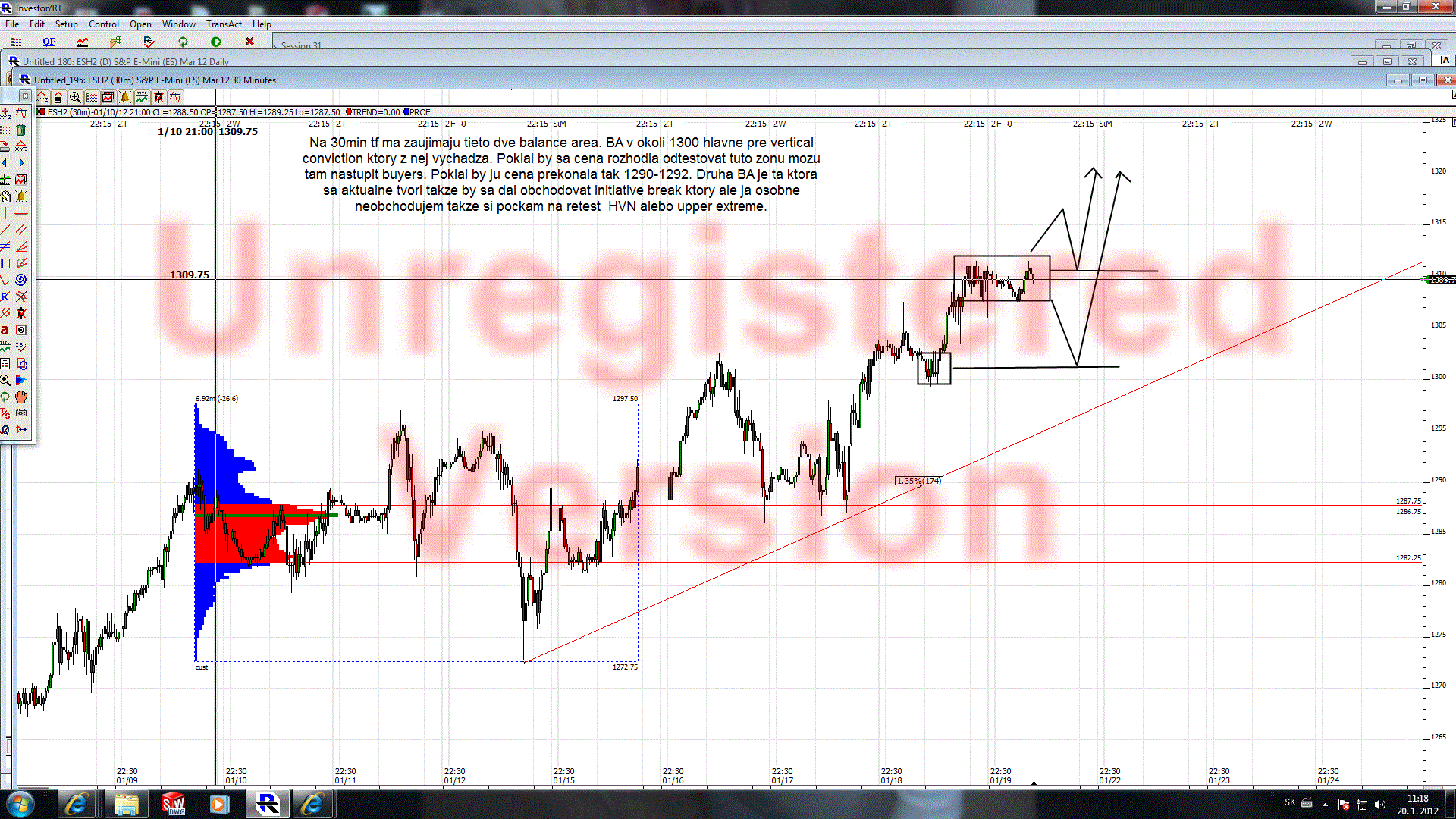Screen dimensions: 1456x819
Task: Open the TransAct menu
Action: pyautogui.click(x=224, y=24)
